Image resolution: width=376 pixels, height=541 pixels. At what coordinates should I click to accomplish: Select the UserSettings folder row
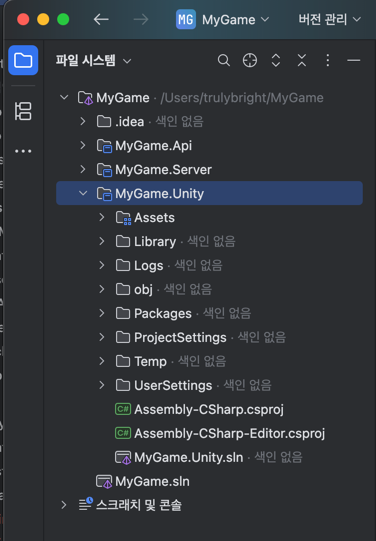click(209, 385)
